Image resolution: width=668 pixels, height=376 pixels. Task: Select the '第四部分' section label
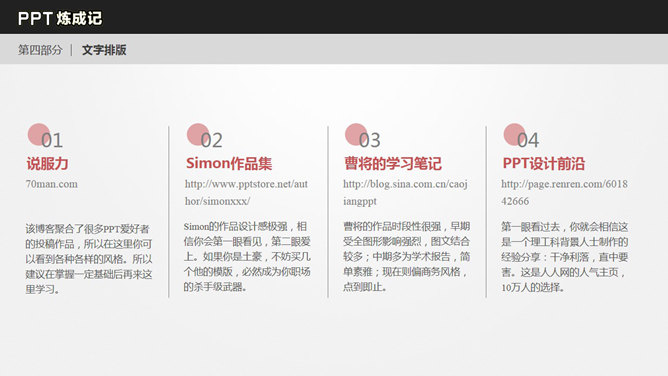tap(40, 50)
